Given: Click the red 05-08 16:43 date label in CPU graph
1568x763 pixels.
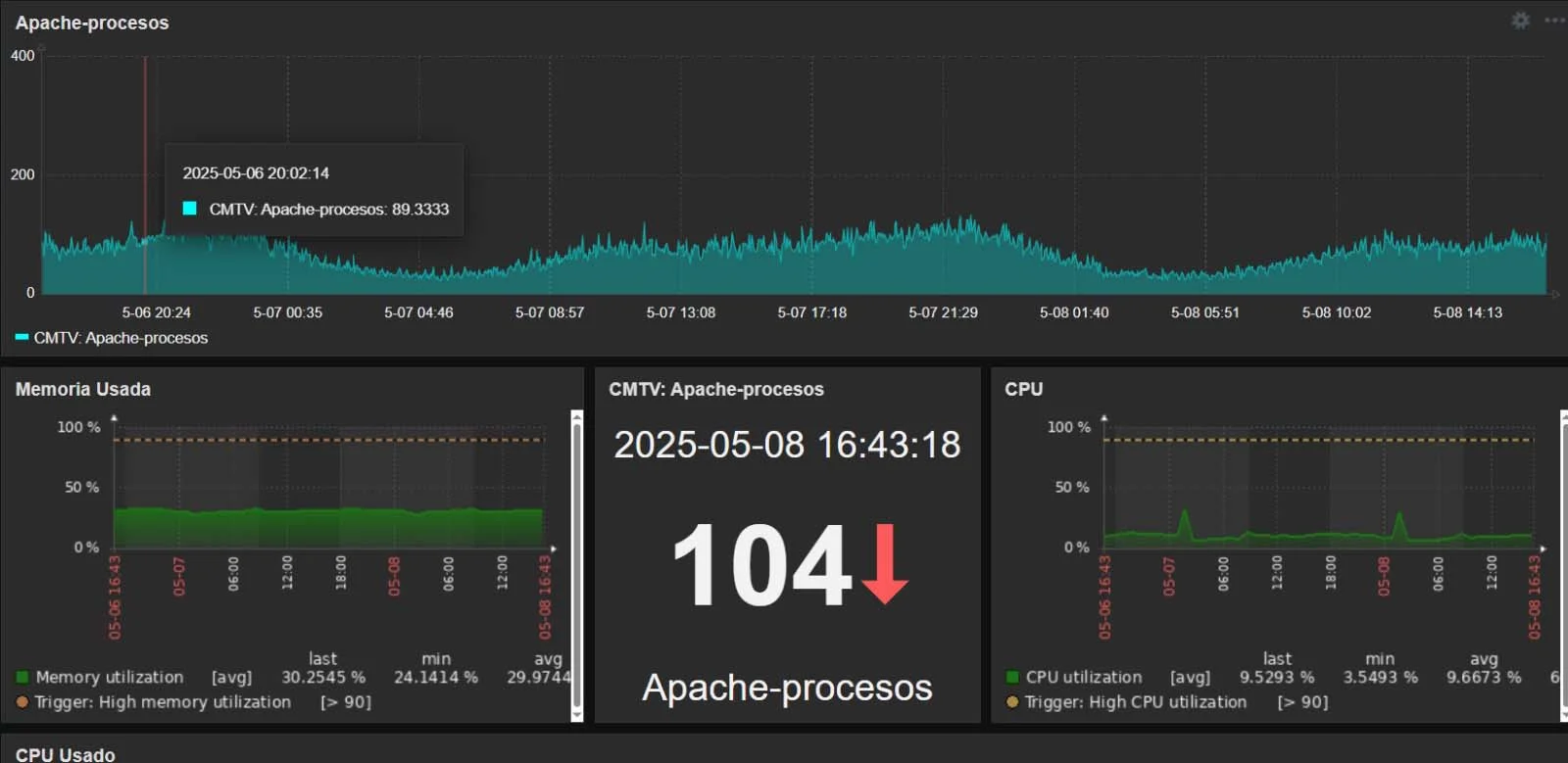Looking at the screenshot, I should coord(1535,597).
